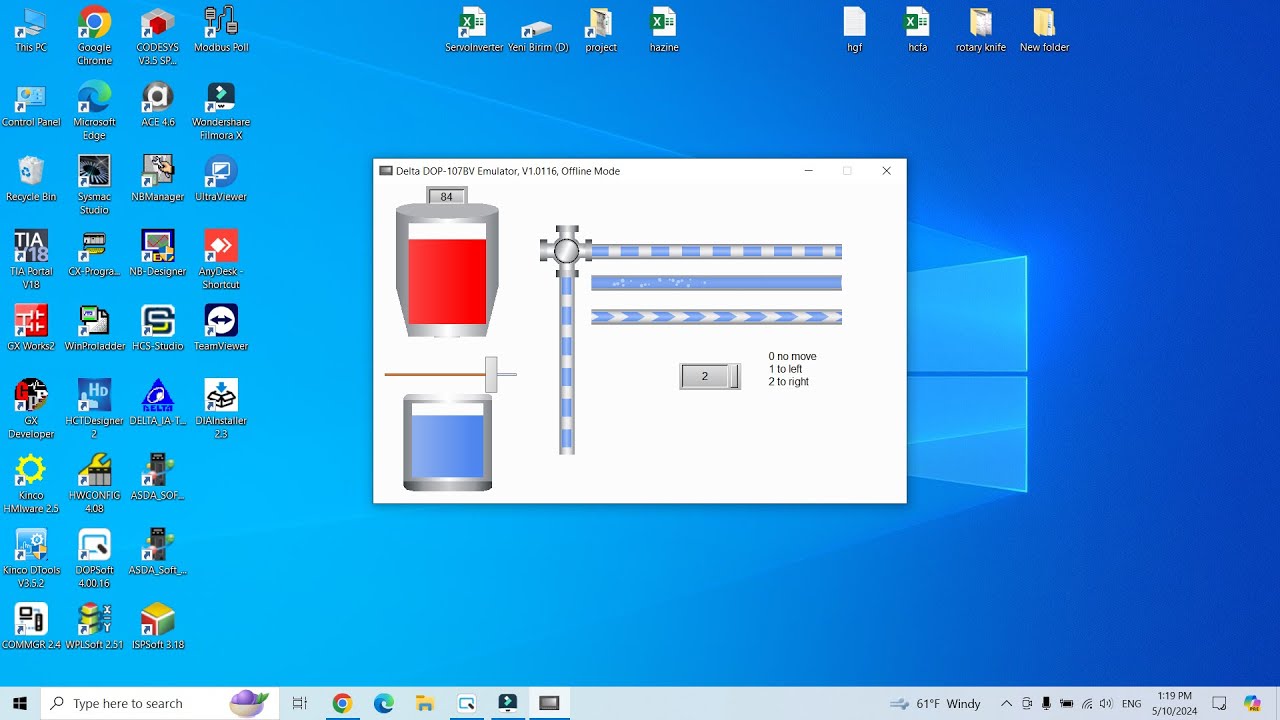This screenshot has width=1280, height=720.
Task: Click the slider handle above blue tank
Action: 491,374
